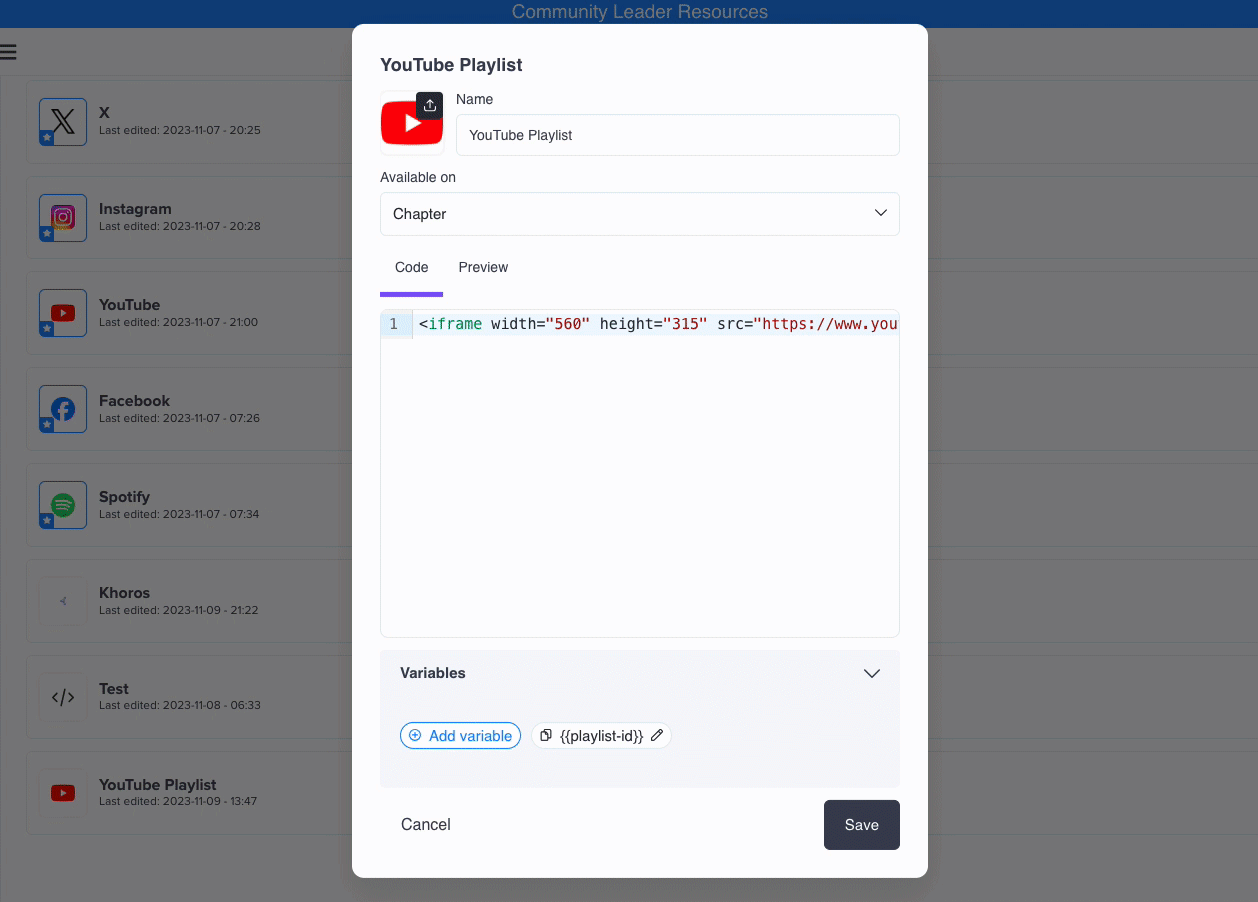Select the Code tab
The image size is (1258, 902).
411,267
